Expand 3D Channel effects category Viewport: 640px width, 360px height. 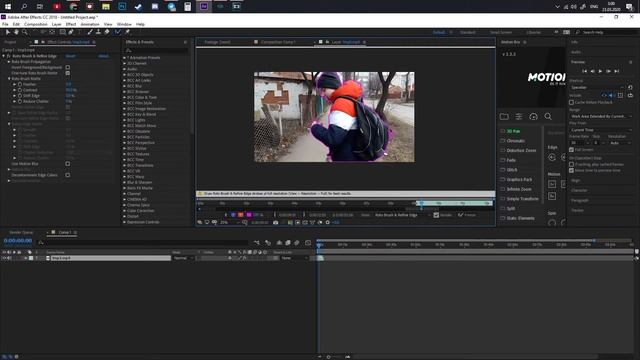[124, 64]
